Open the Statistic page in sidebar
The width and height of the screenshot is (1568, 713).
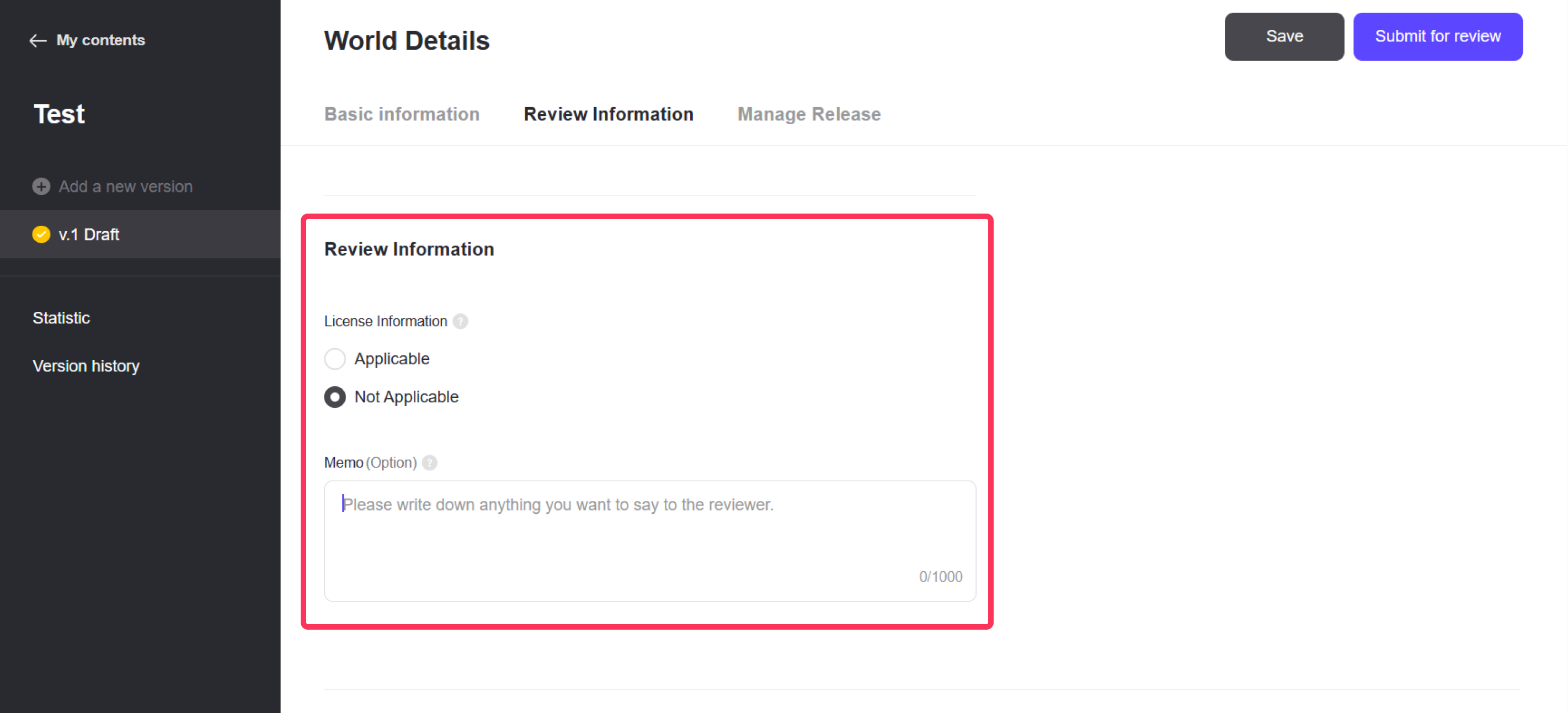[x=61, y=318]
